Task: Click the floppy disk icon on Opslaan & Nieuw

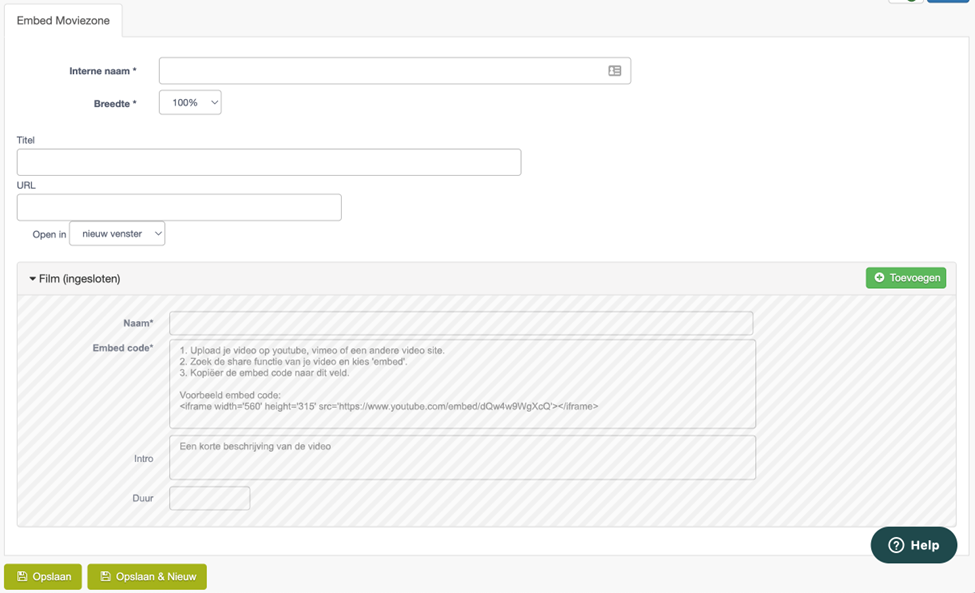Action: (105, 576)
